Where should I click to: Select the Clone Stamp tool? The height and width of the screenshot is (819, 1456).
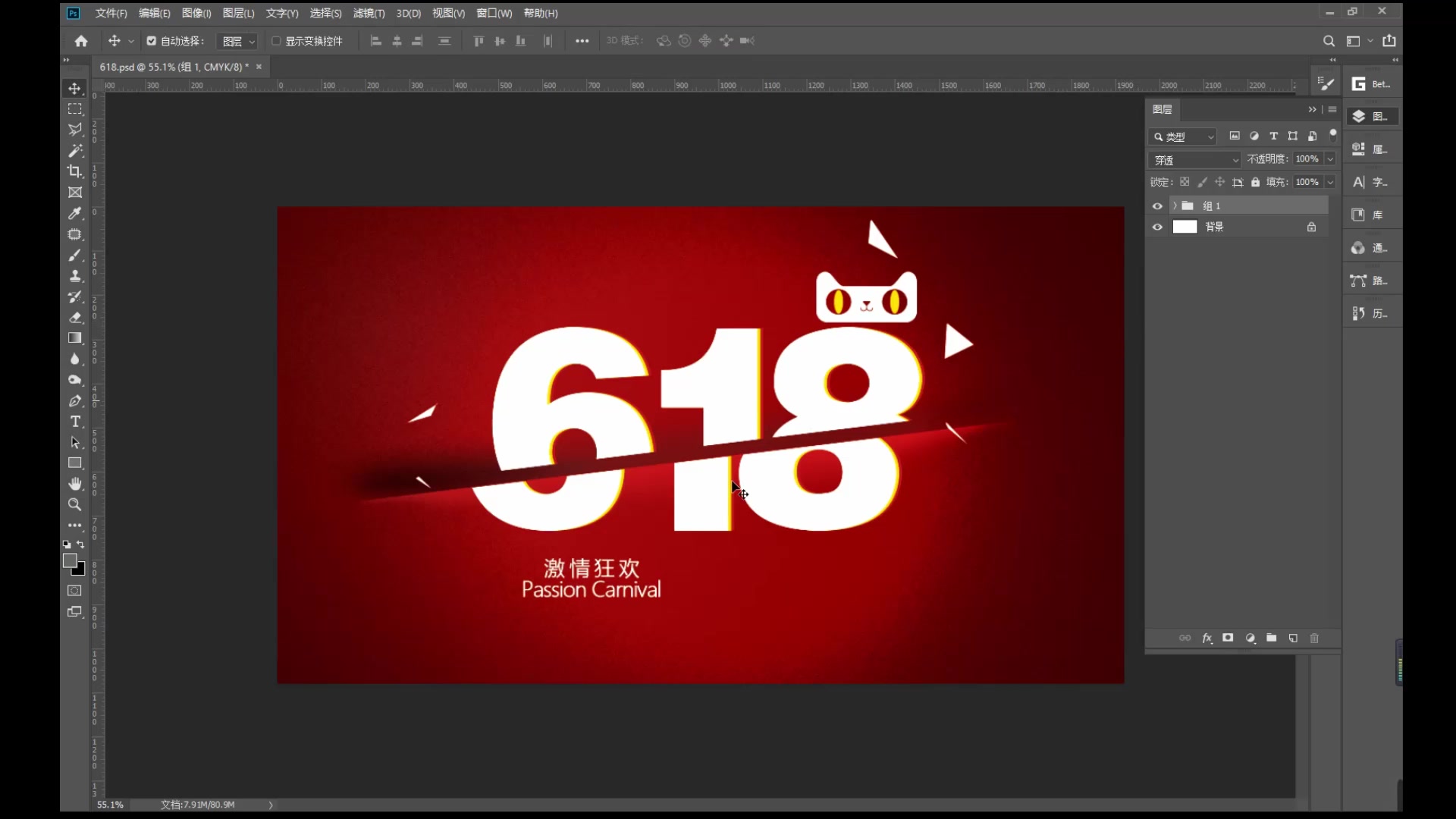coord(74,276)
